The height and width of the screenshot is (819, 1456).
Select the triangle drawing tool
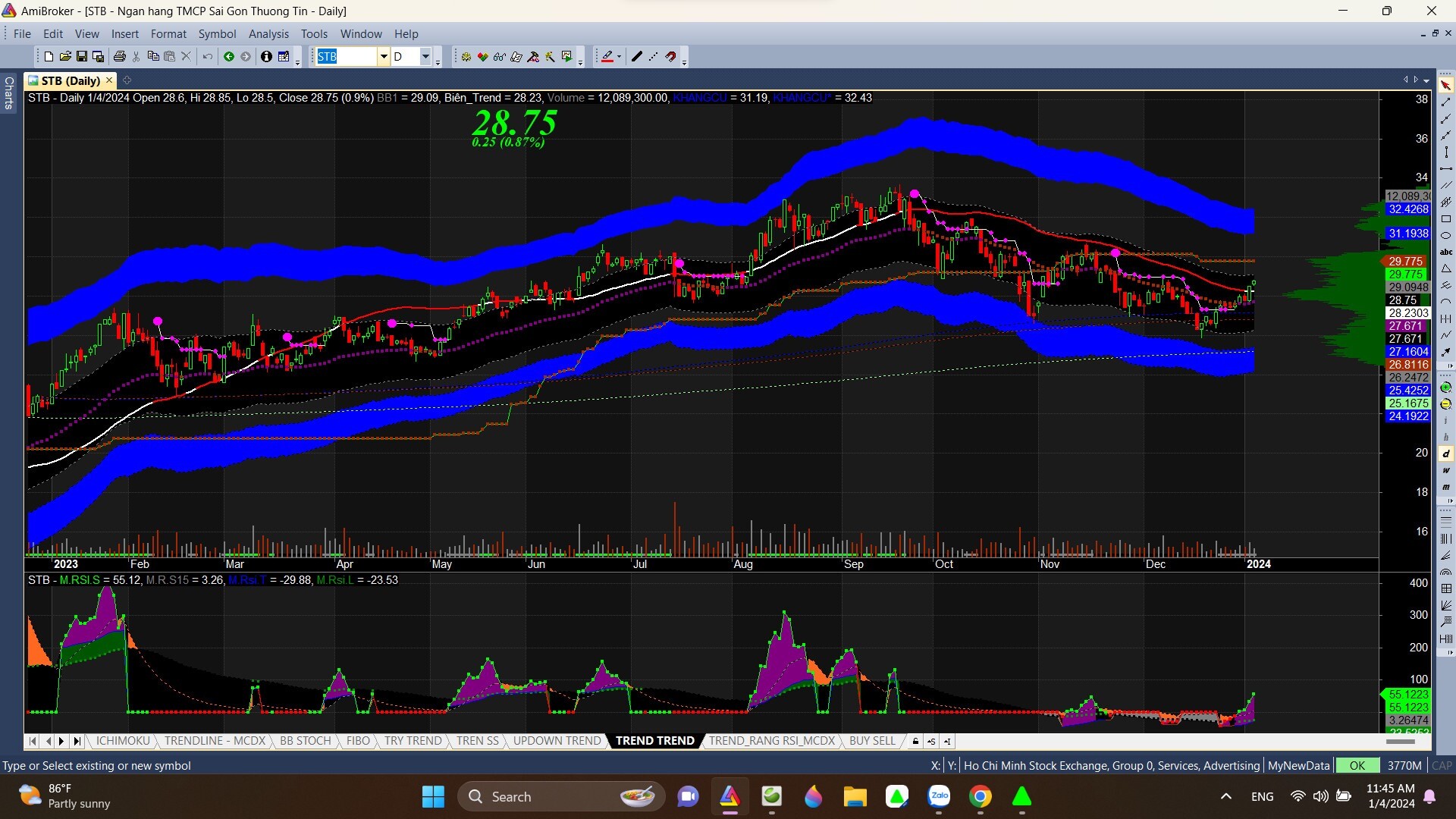tap(1446, 268)
